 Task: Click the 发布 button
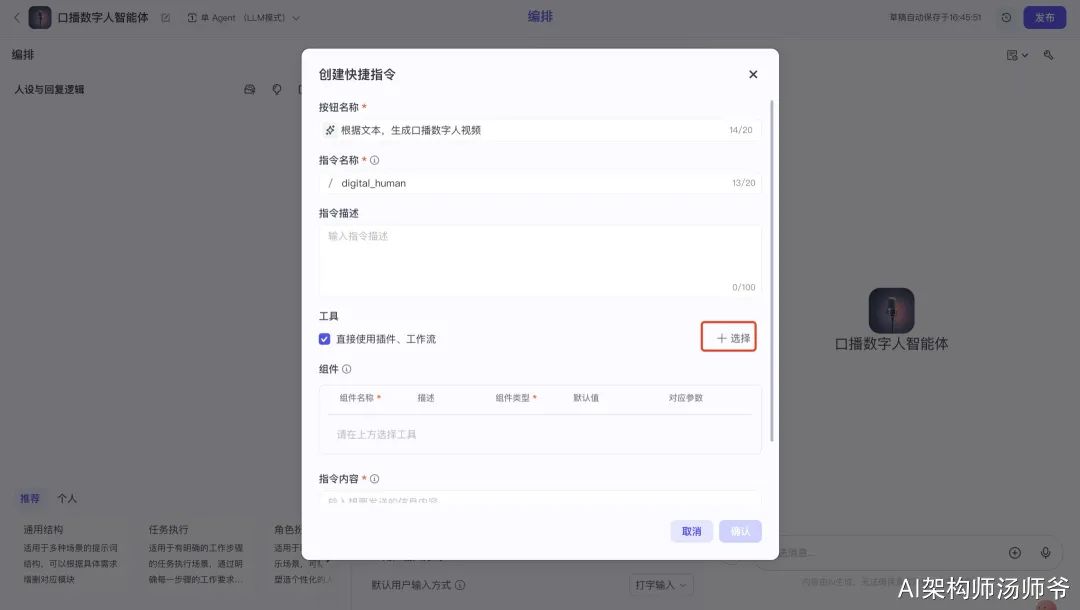click(1044, 18)
